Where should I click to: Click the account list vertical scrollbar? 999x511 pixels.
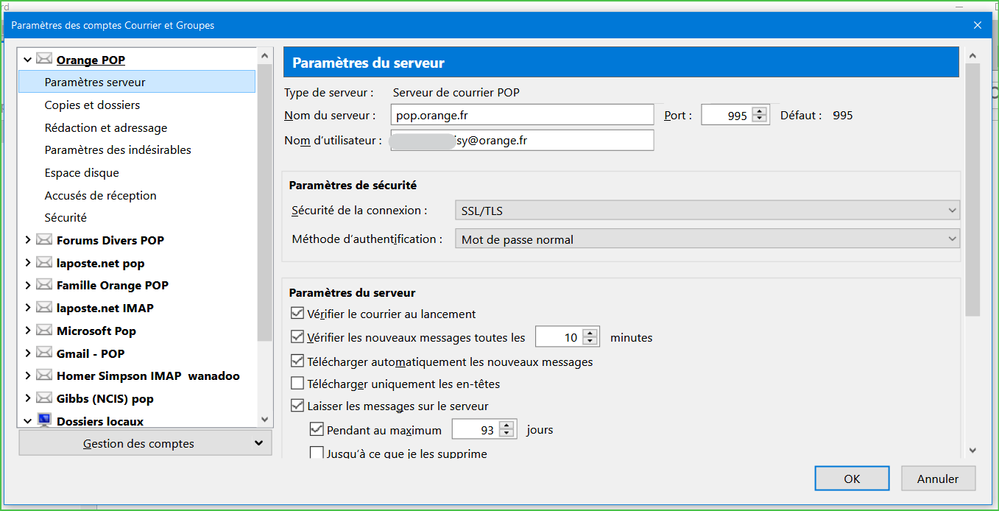264,230
